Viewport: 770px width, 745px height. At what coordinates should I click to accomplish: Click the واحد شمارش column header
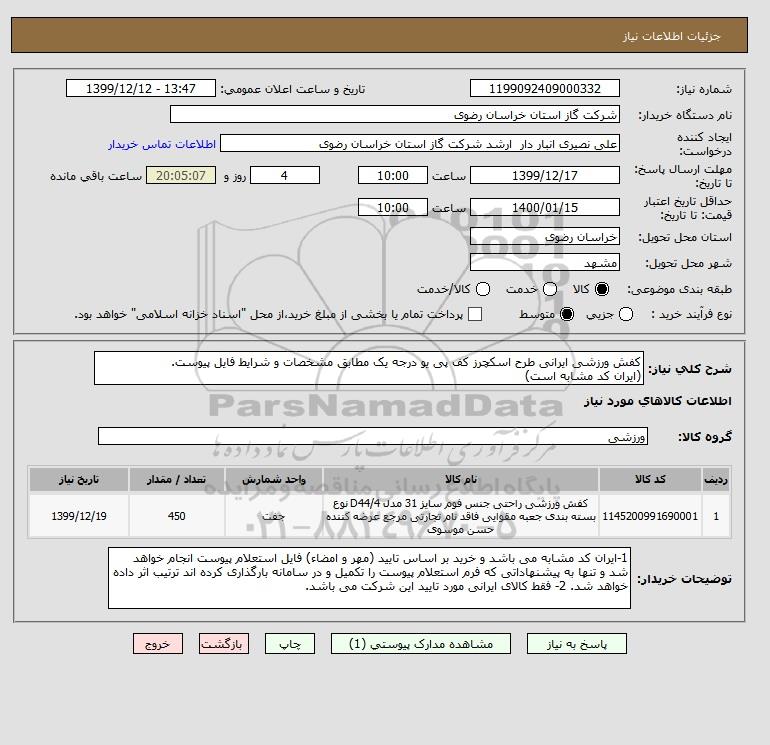274,479
